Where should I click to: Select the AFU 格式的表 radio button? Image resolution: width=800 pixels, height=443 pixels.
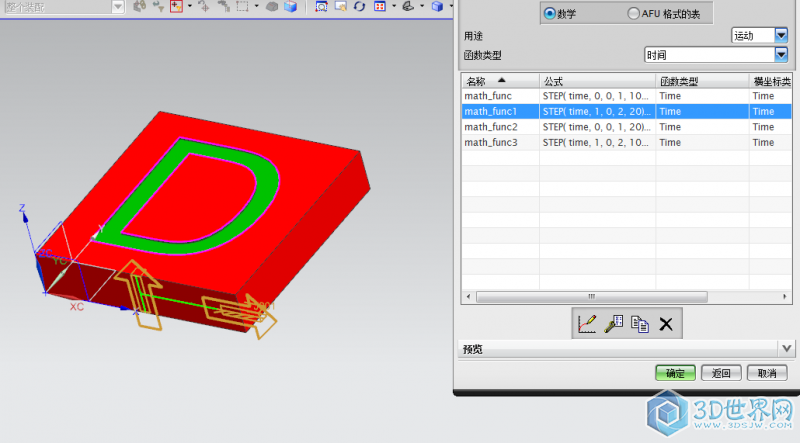[633, 14]
